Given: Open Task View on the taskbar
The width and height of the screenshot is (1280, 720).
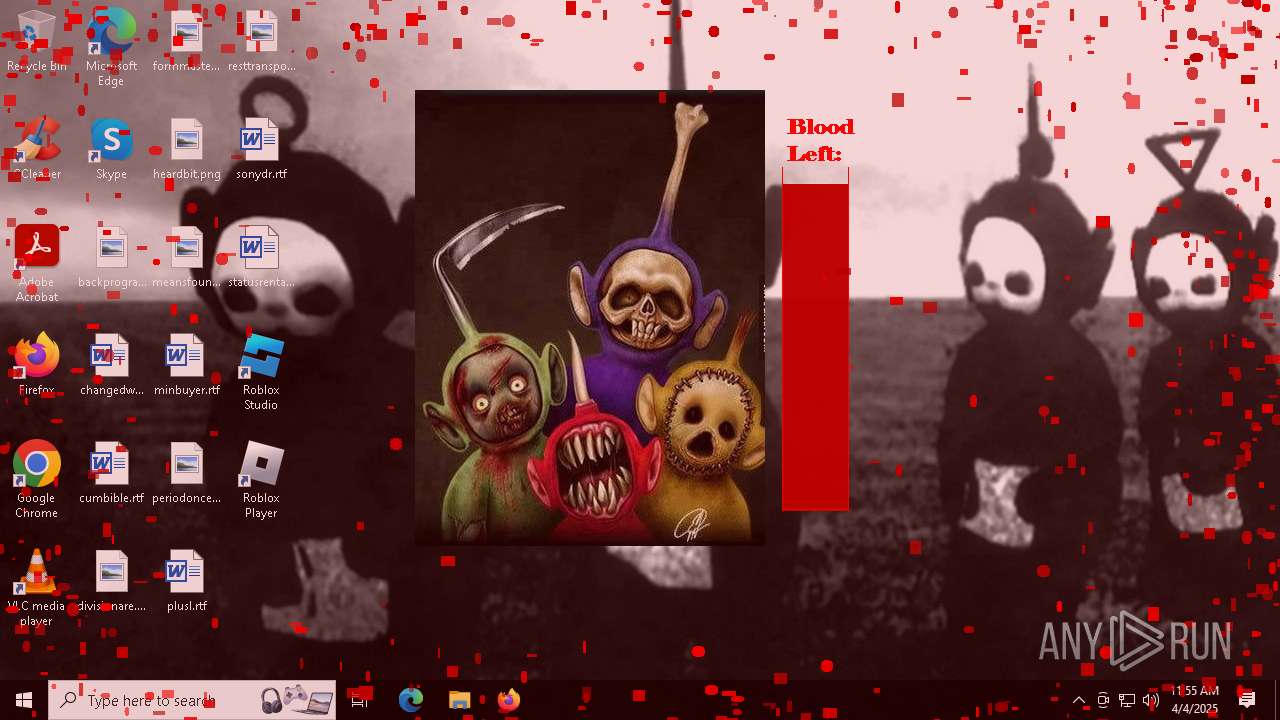Looking at the screenshot, I should click(x=360, y=700).
